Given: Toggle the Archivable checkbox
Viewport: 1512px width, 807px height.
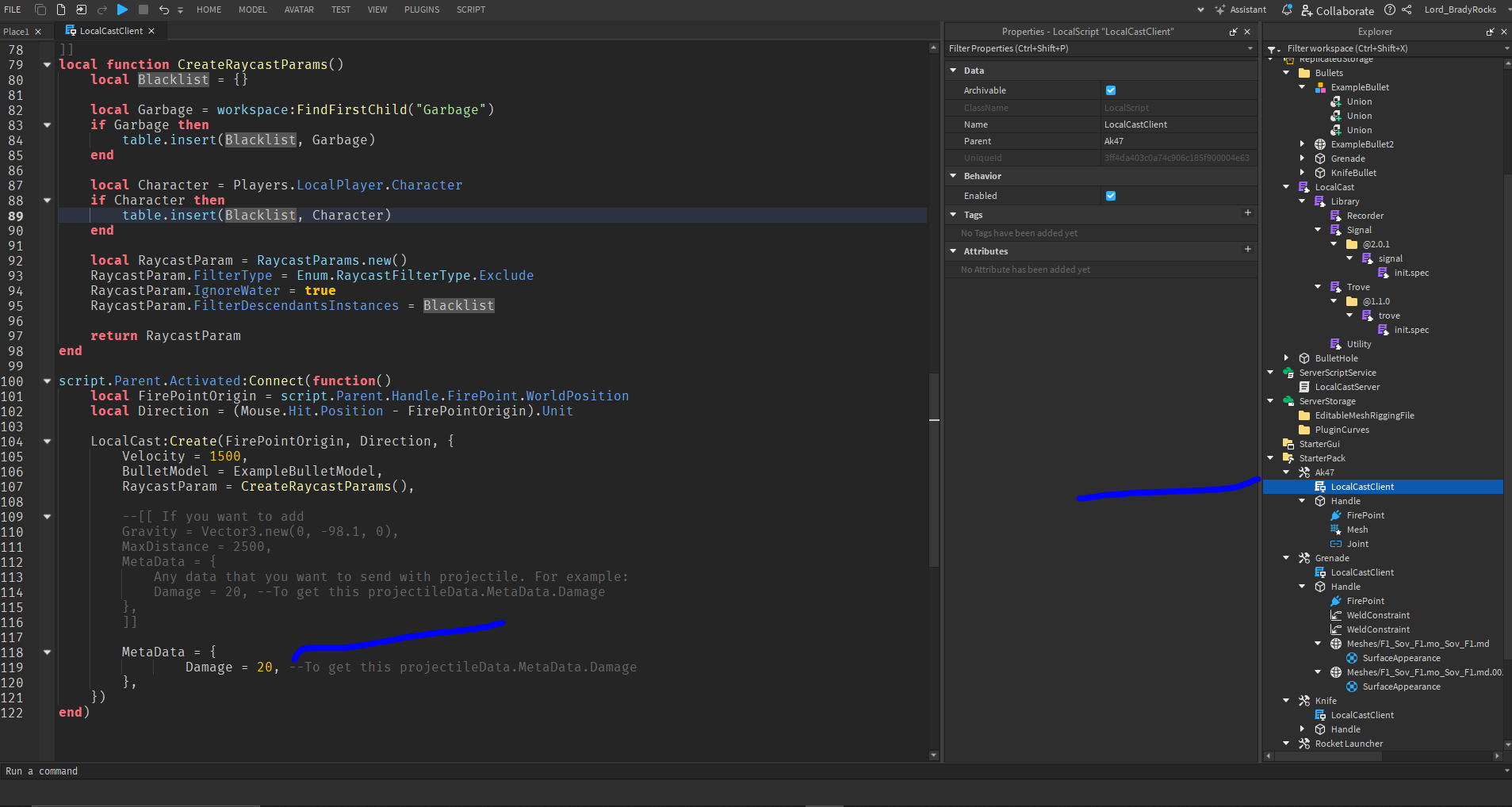Looking at the screenshot, I should click(x=1110, y=90).
